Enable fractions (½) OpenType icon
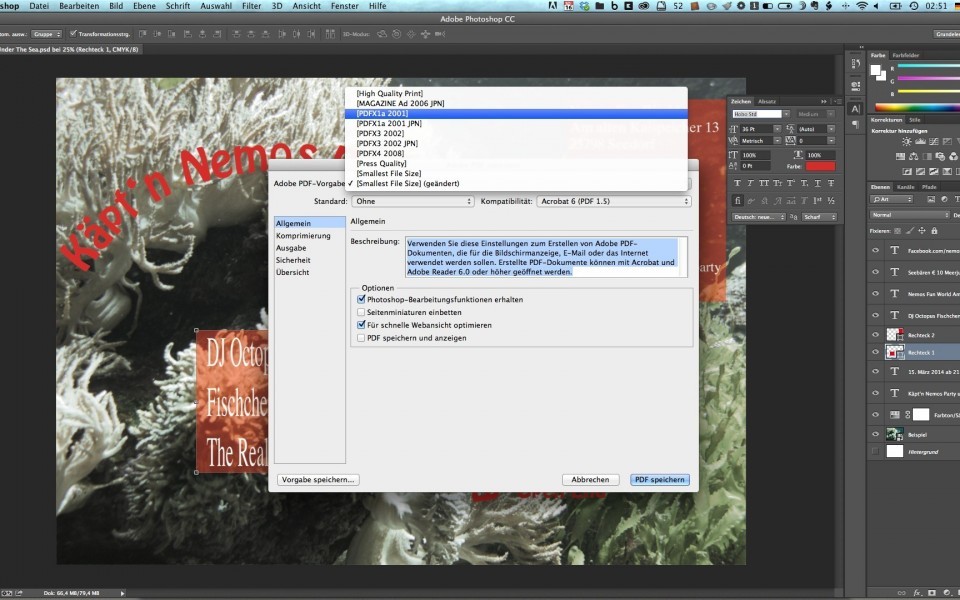The width and height of the screenshot is (960, 600). tap(831, 200)
